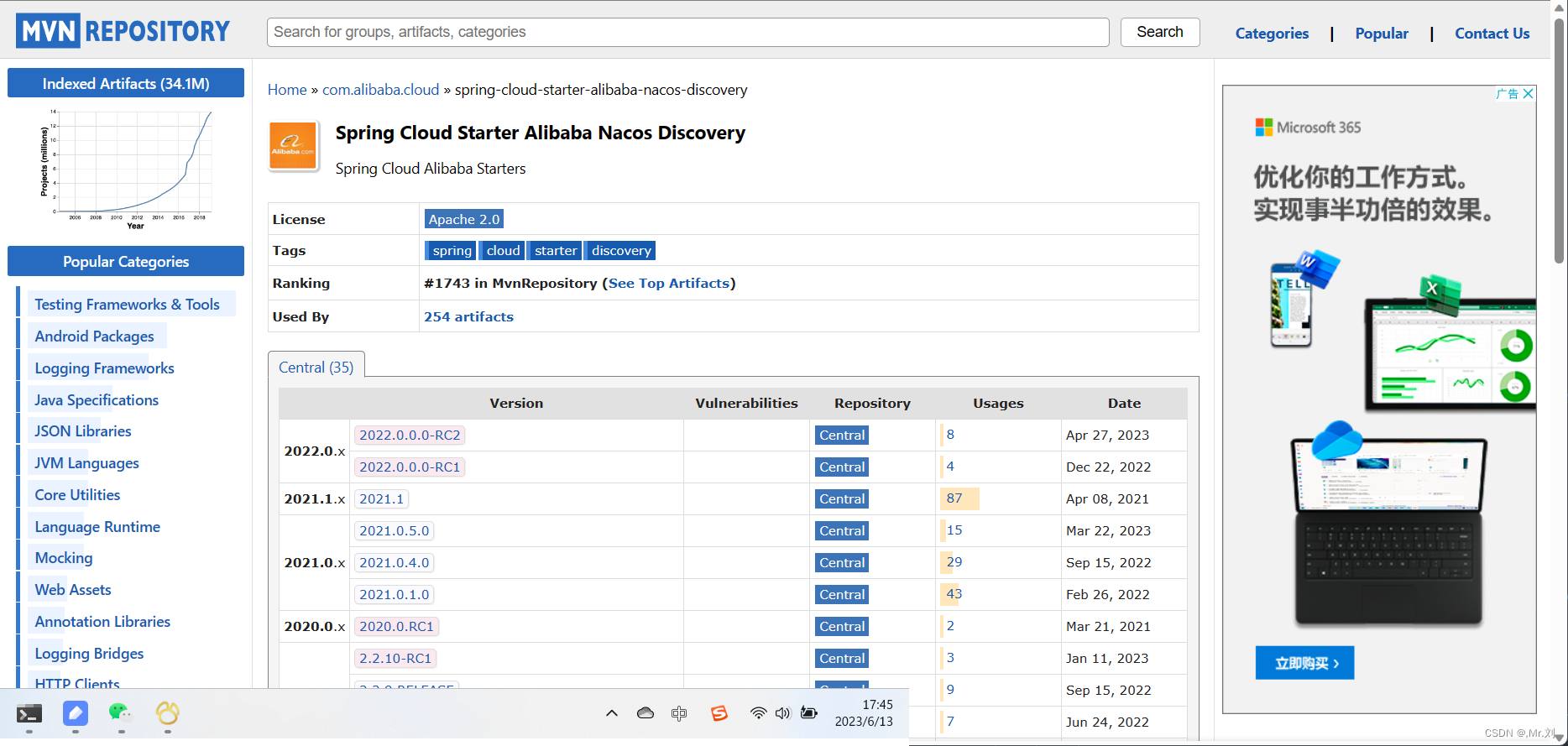This screenshot has width=1568, height=746.
Task: Go to Home breadcrumb link
Action: tap(287, 90)
